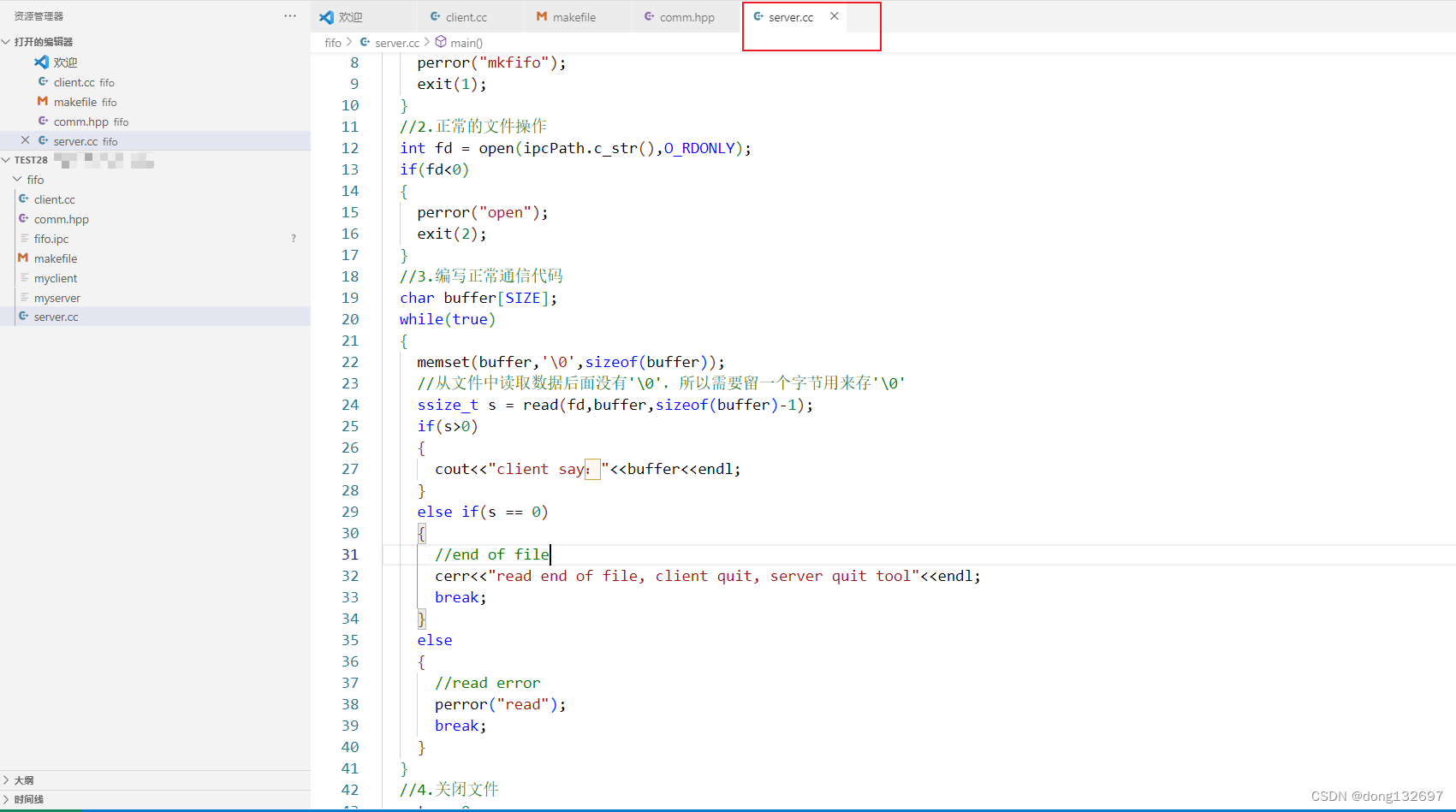Click line number 31 in the gutter
Screen dimensions: 1456x812
point(350,554)
